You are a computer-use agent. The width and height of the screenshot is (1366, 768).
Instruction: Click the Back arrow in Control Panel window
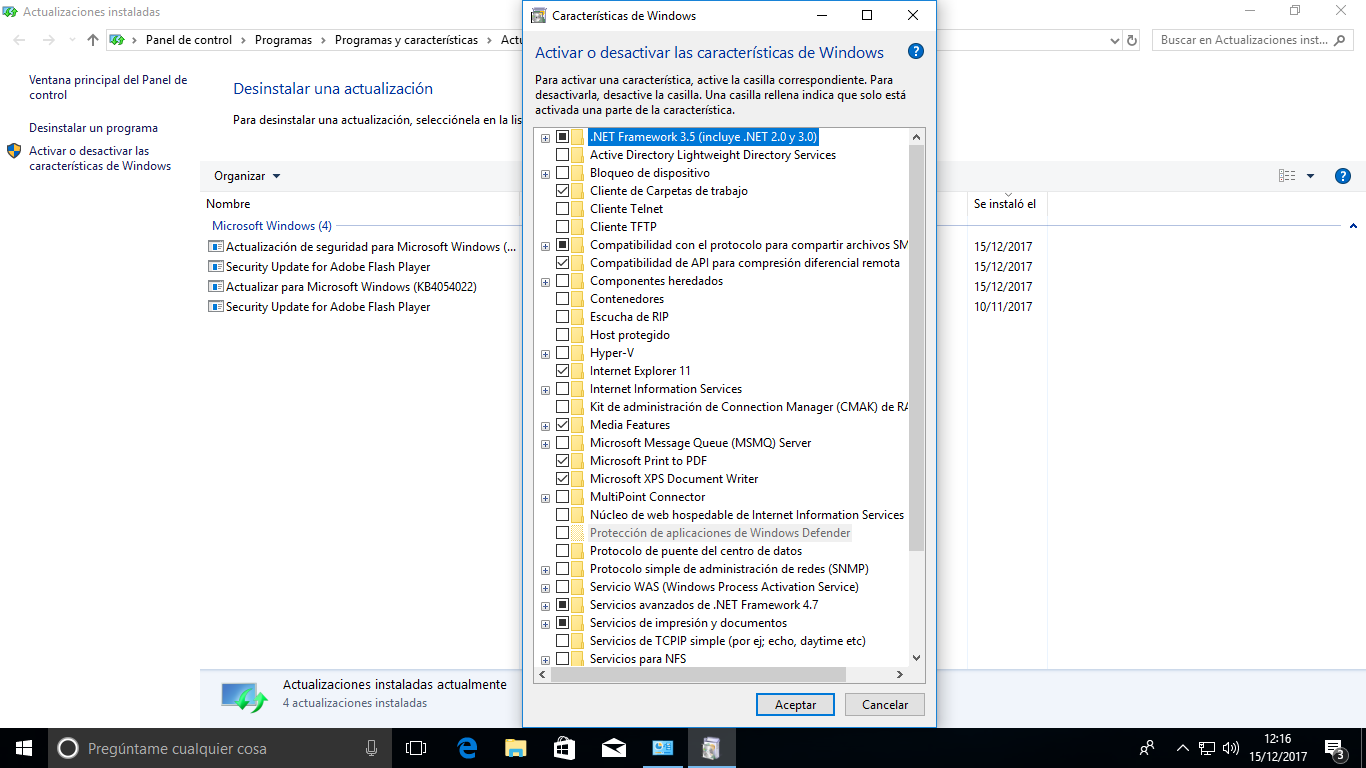20,40
